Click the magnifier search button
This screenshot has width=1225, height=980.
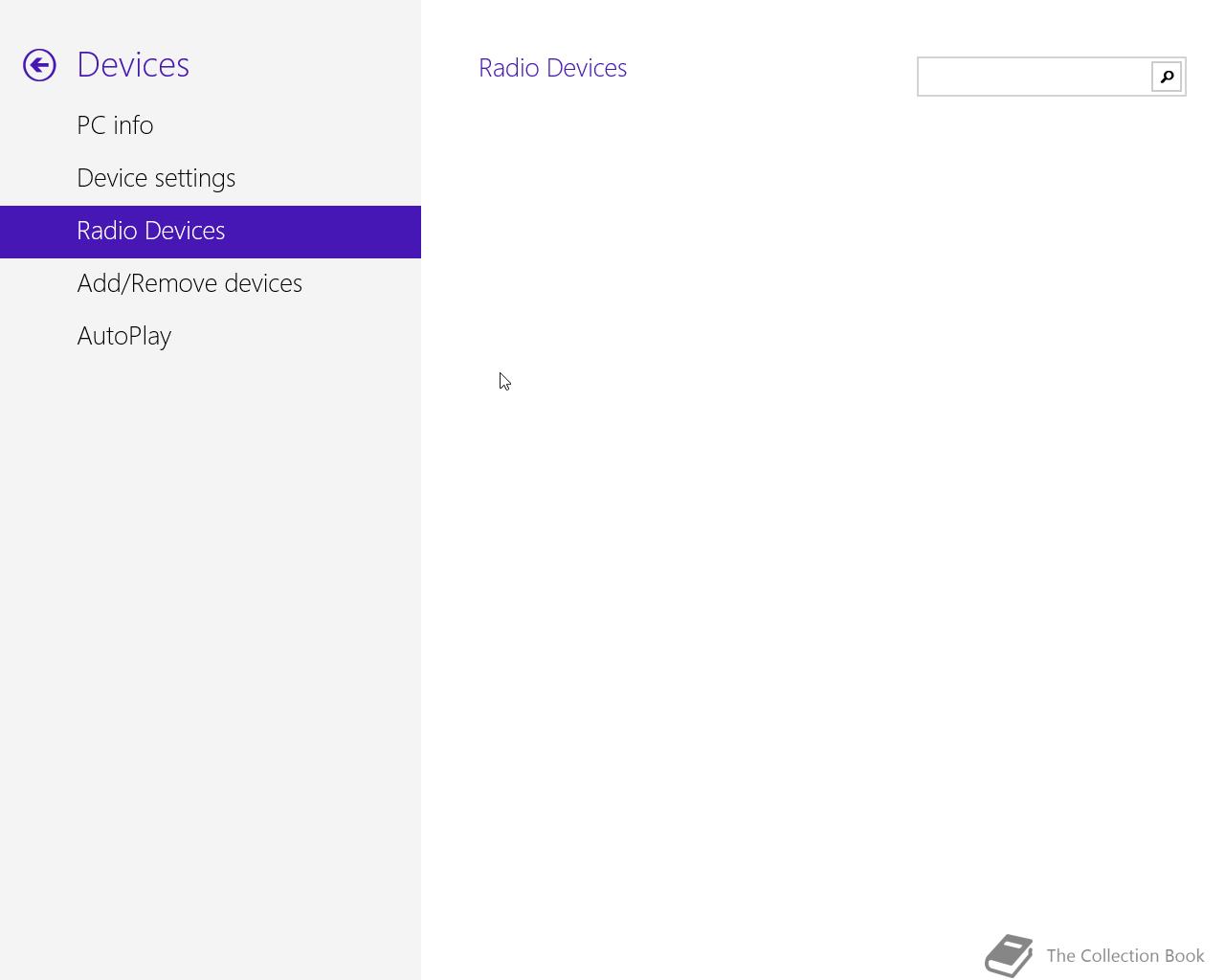(1167, 77)
